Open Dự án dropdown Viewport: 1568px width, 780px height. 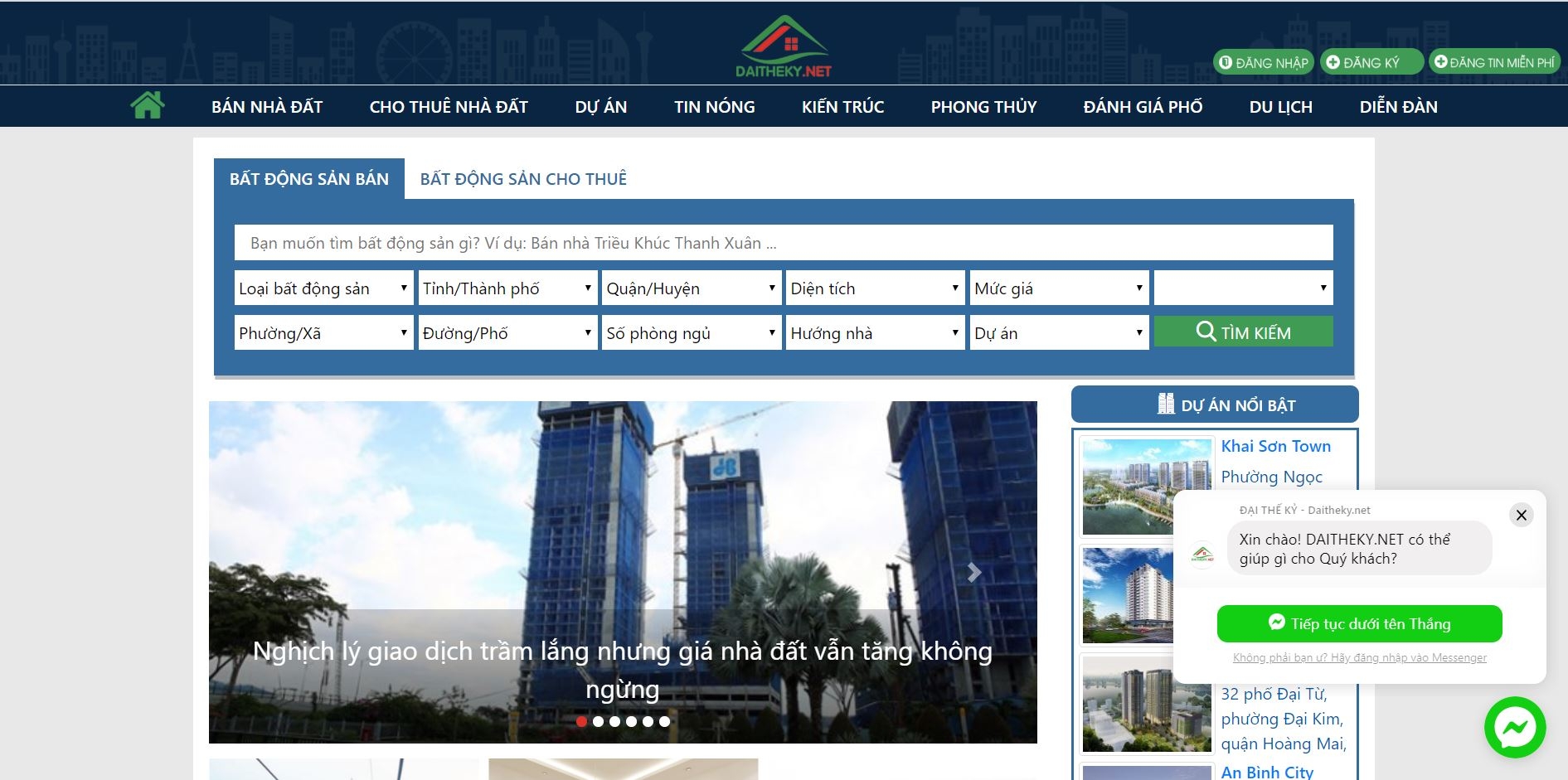[1060, 332]
